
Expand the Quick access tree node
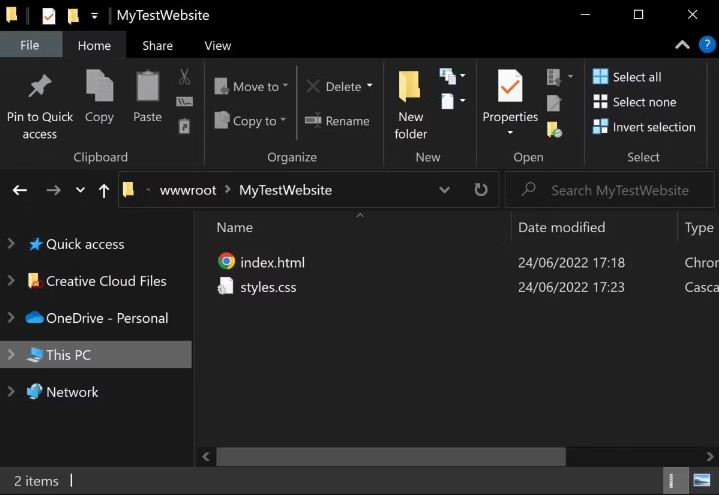coord(11,244)
